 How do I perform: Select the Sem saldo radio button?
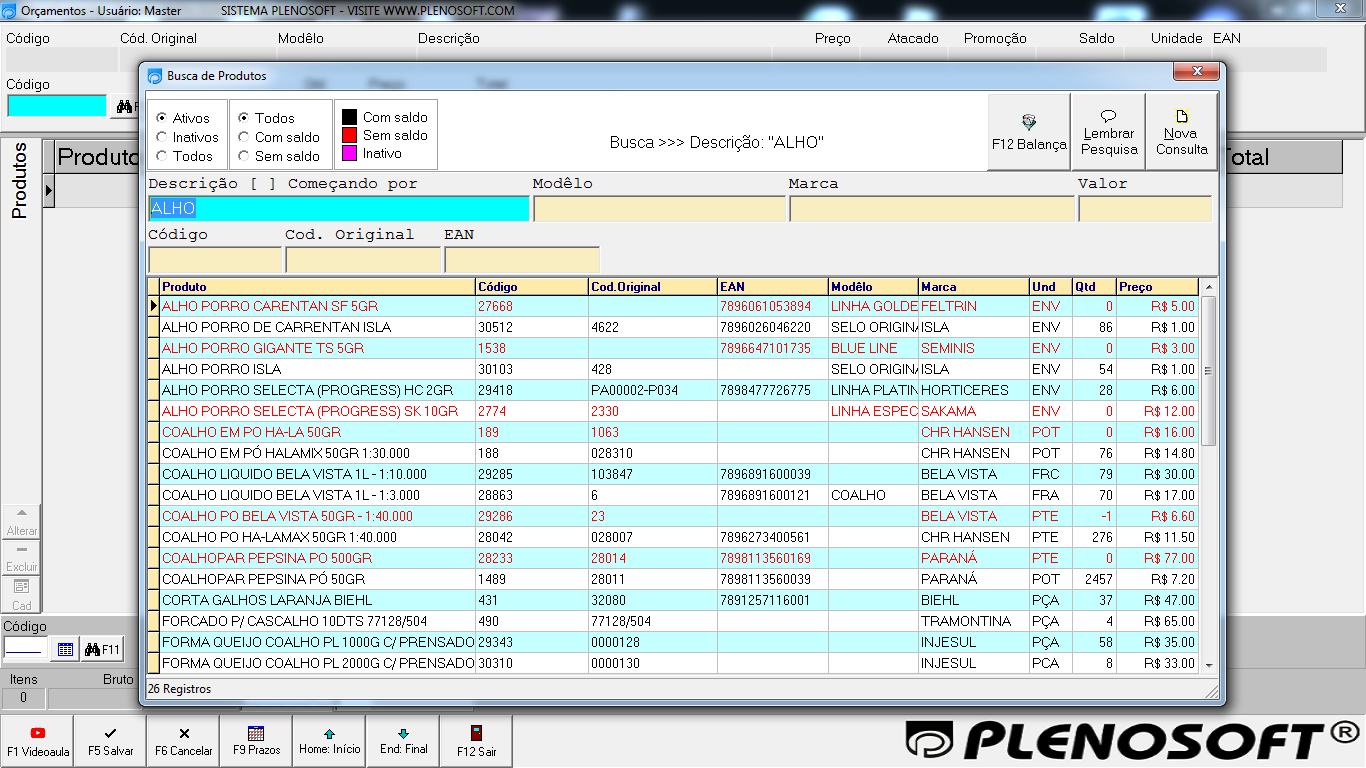coord(243,156)
